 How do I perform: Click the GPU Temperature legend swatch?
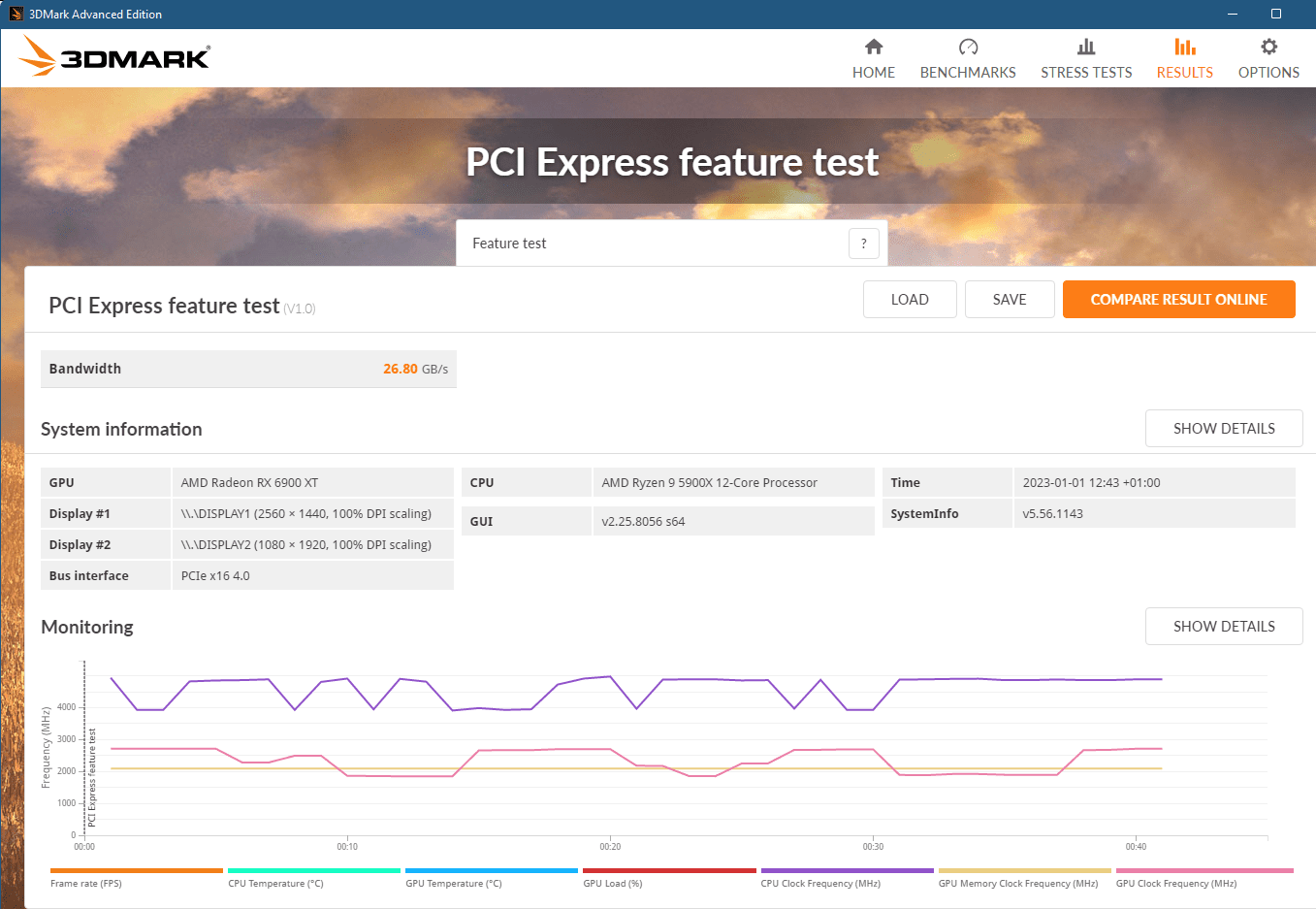492,871
